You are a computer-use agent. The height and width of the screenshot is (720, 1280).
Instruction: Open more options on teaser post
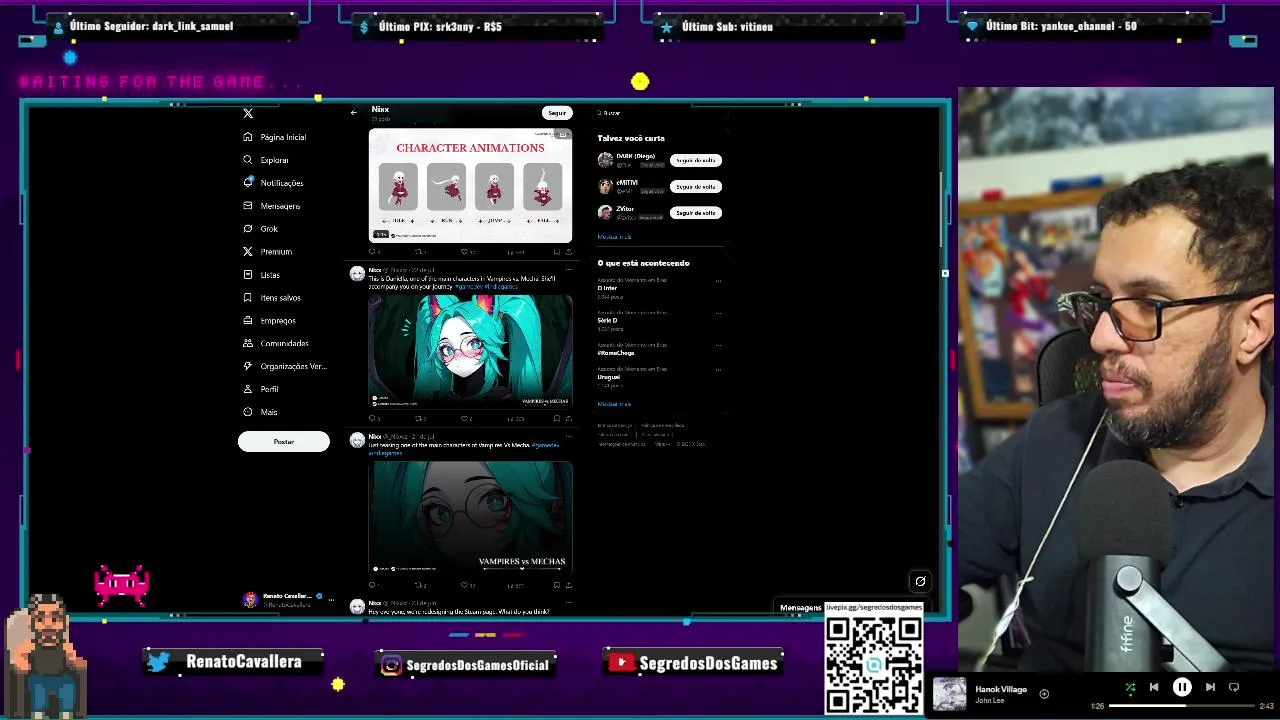click(x=568, y=437)
